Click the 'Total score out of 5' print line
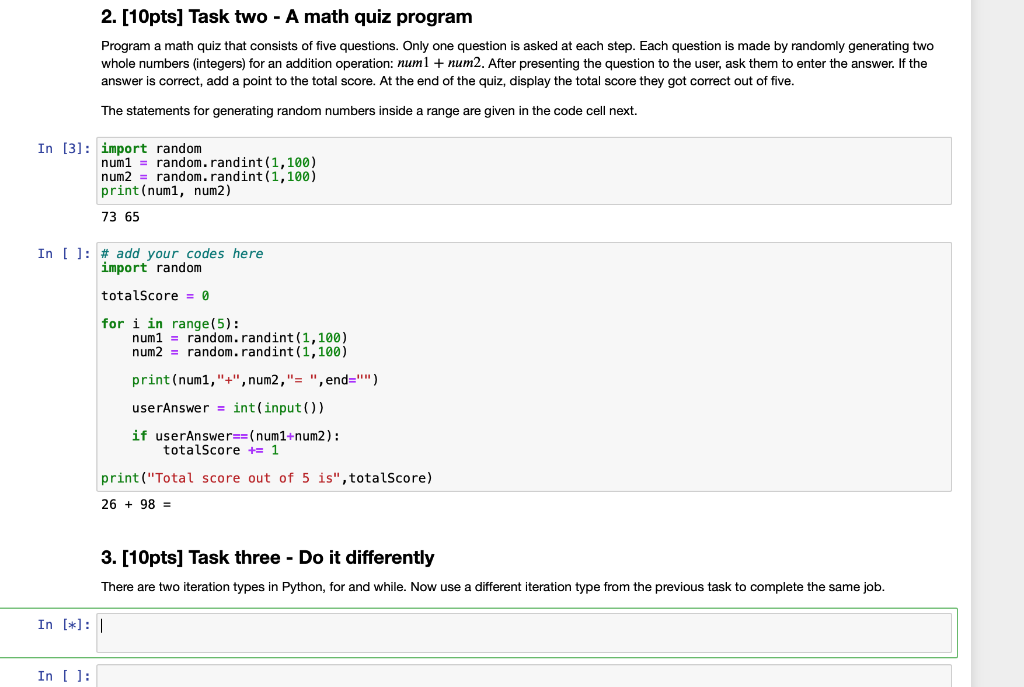The height and width of the screenshot is (687, 1024). point(265,477)
